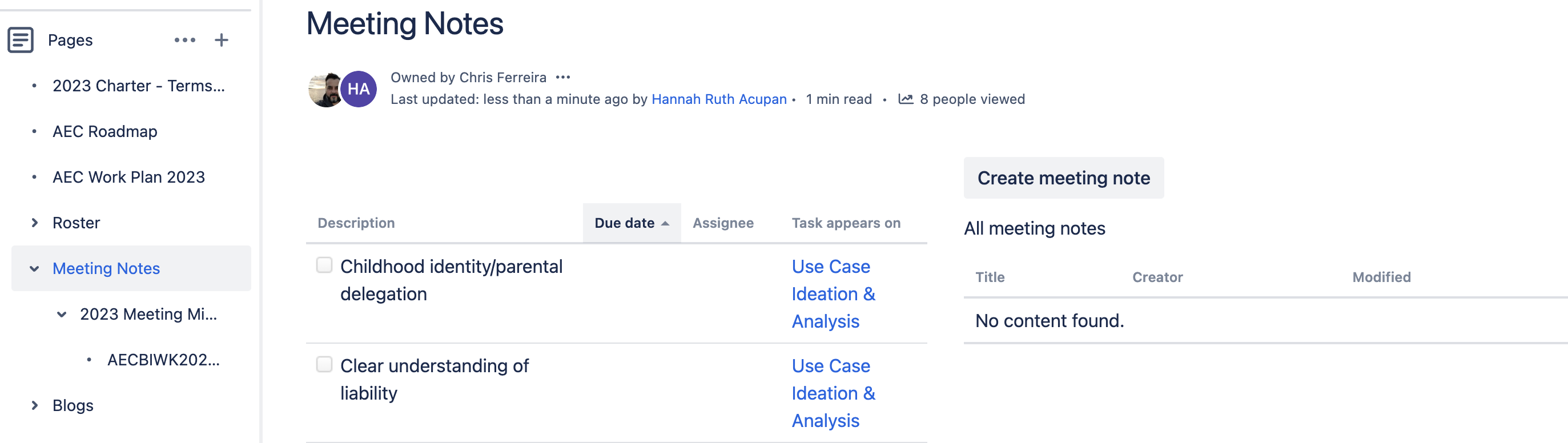Open the page owner more actions ellipsis
This screenshot has height=443, width=1568.
(563, 77)
